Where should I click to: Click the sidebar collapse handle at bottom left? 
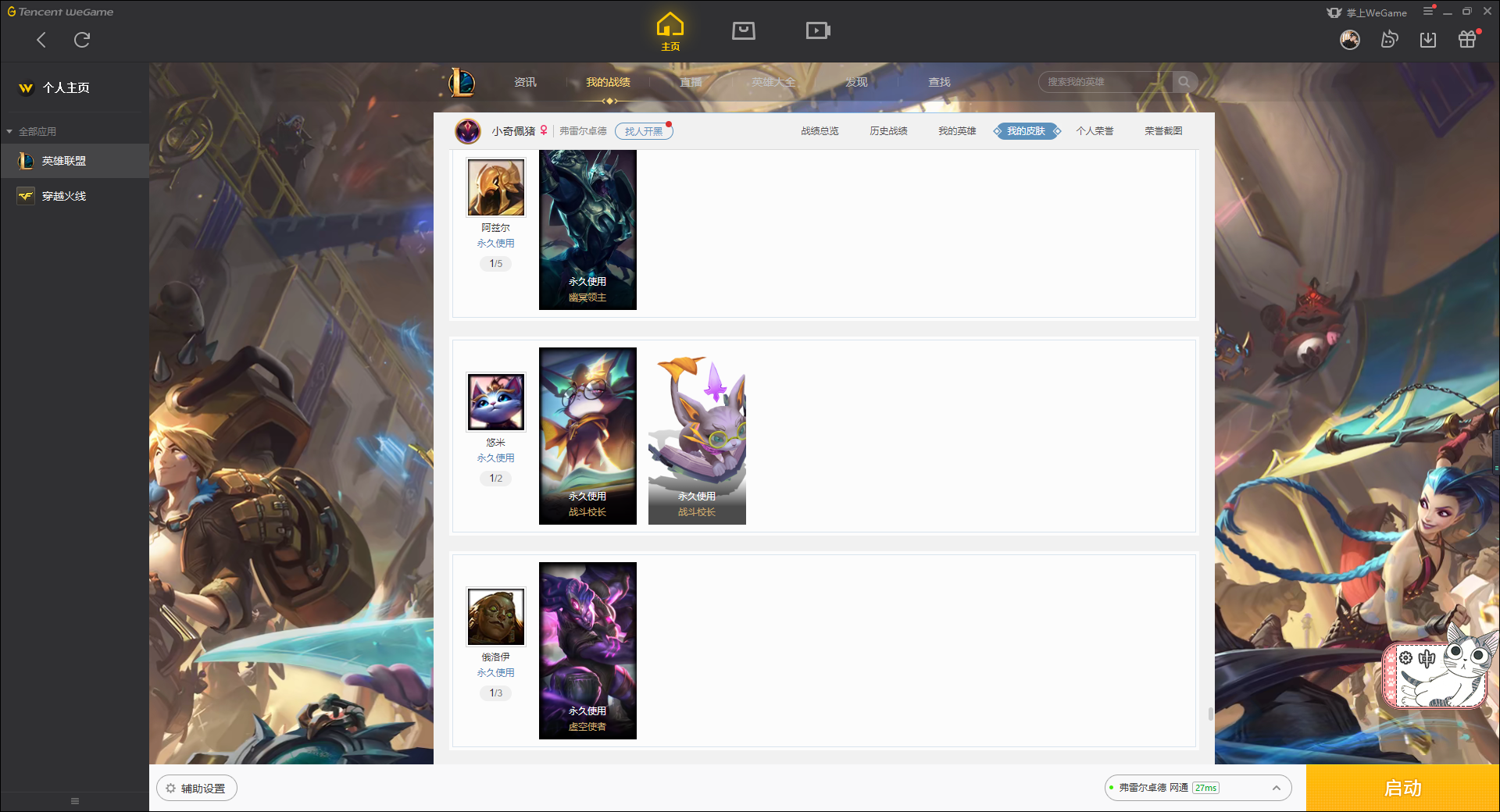(75, 801)
